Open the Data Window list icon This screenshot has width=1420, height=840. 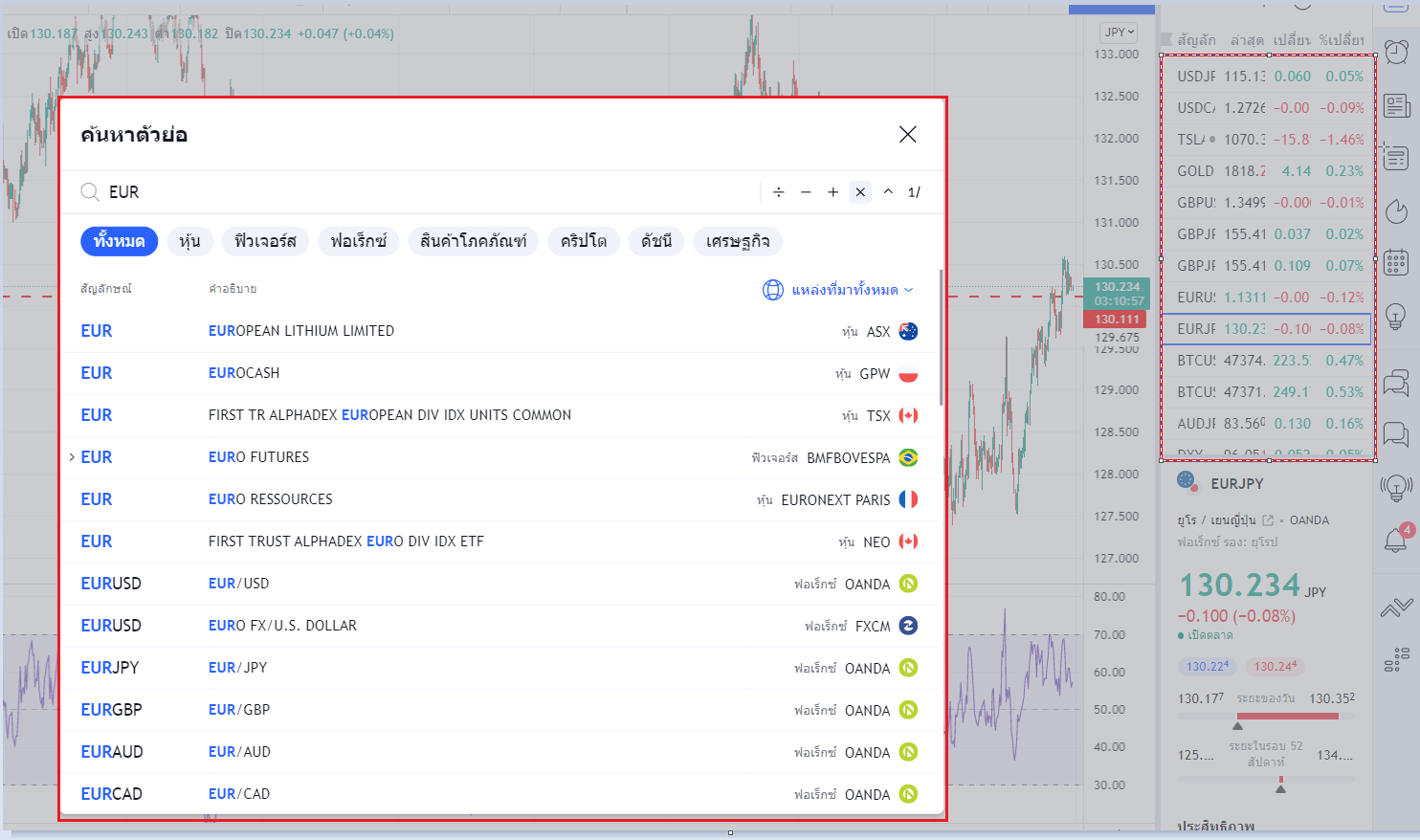(1396, 157)
